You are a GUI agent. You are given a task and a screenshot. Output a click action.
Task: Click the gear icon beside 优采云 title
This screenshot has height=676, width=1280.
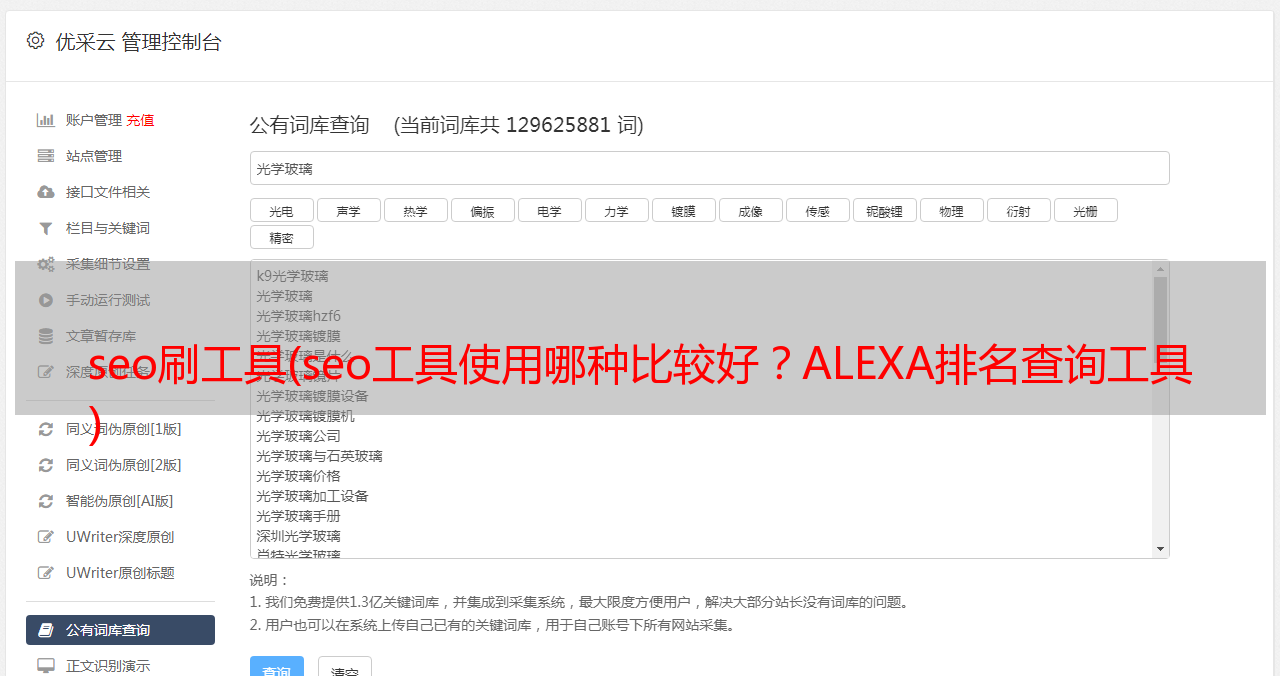coord(35,41)
